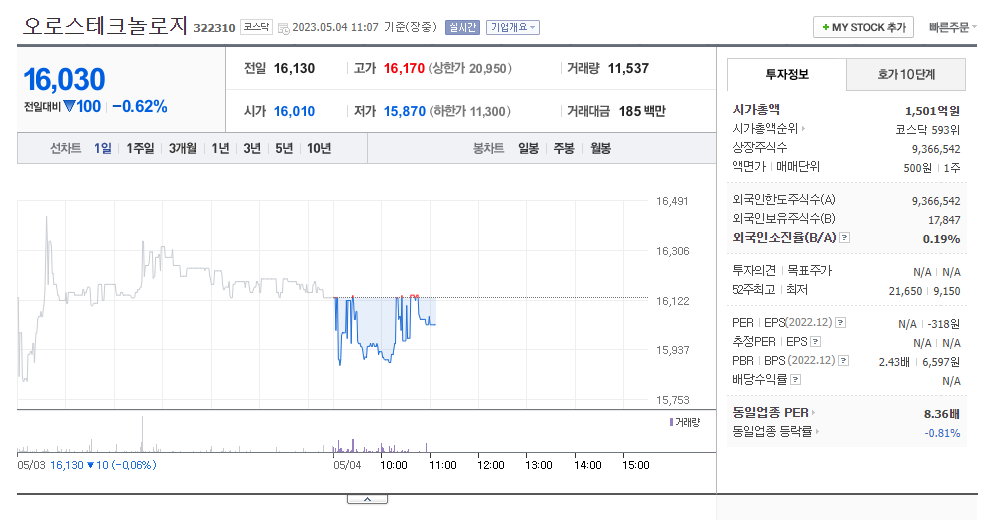The image size is (1005, 520).
Task: Switch to the 호가10단계 tab
Action: pyautogui.click(x=906, y=74)
